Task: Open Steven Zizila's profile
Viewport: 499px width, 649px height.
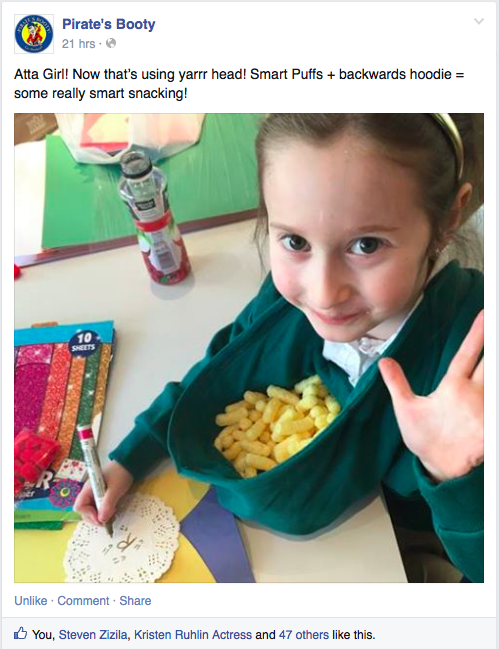Action: (94, 635)
